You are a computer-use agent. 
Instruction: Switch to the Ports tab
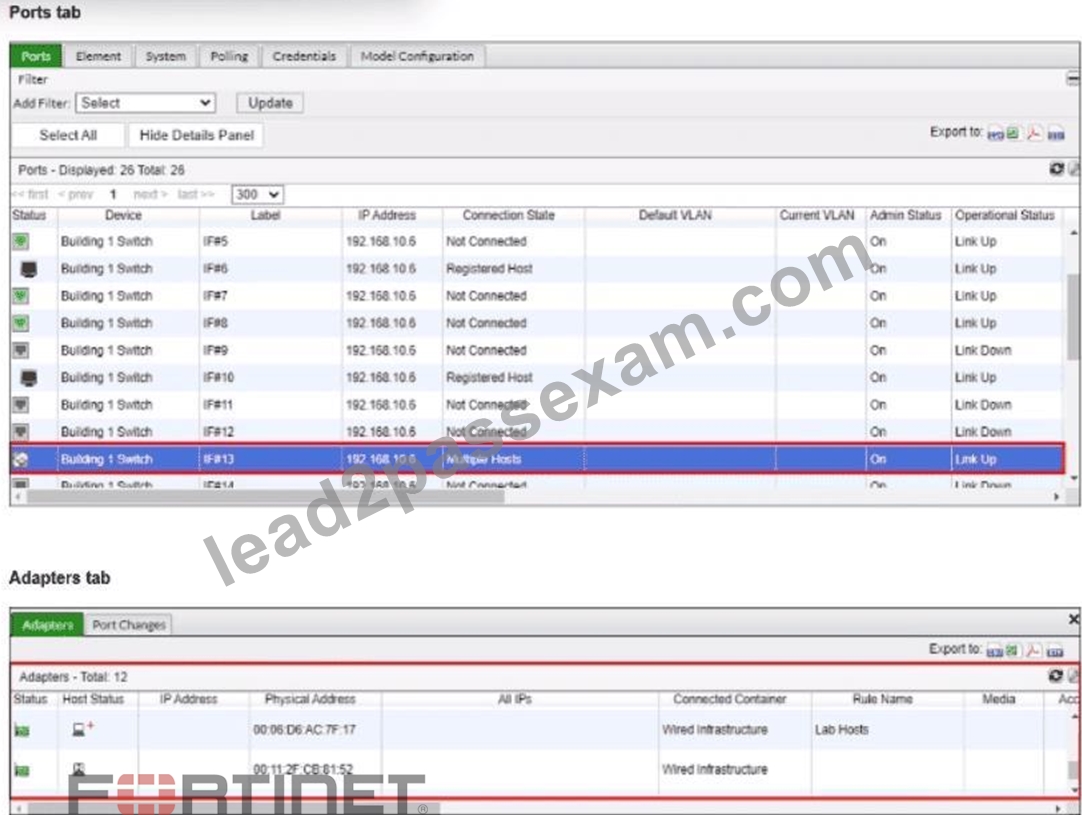click(x=36, y=56)
